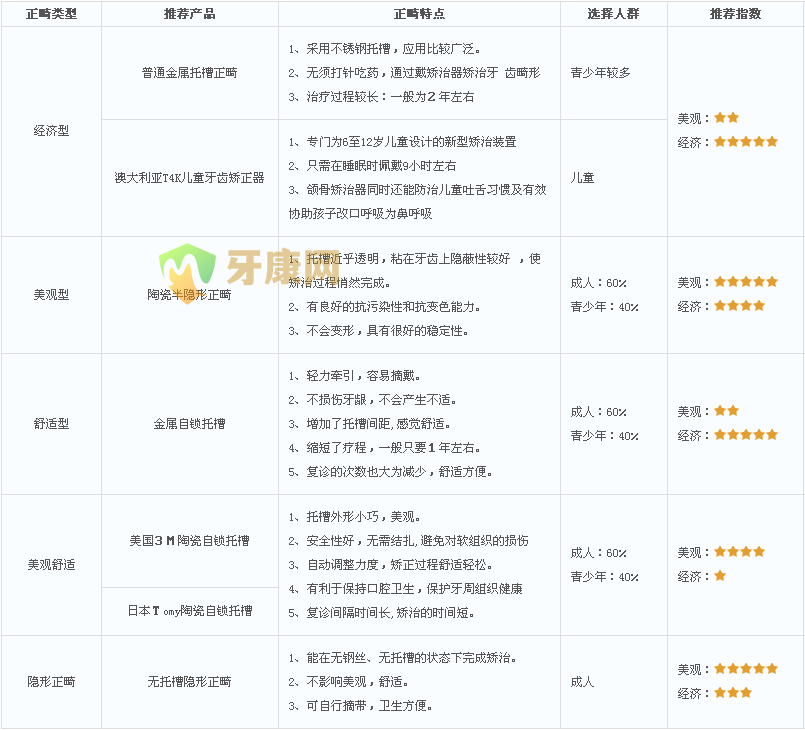Click the line 能在无钢丝、无托槽的状态下完成矫治

click(x=402, y=658)
